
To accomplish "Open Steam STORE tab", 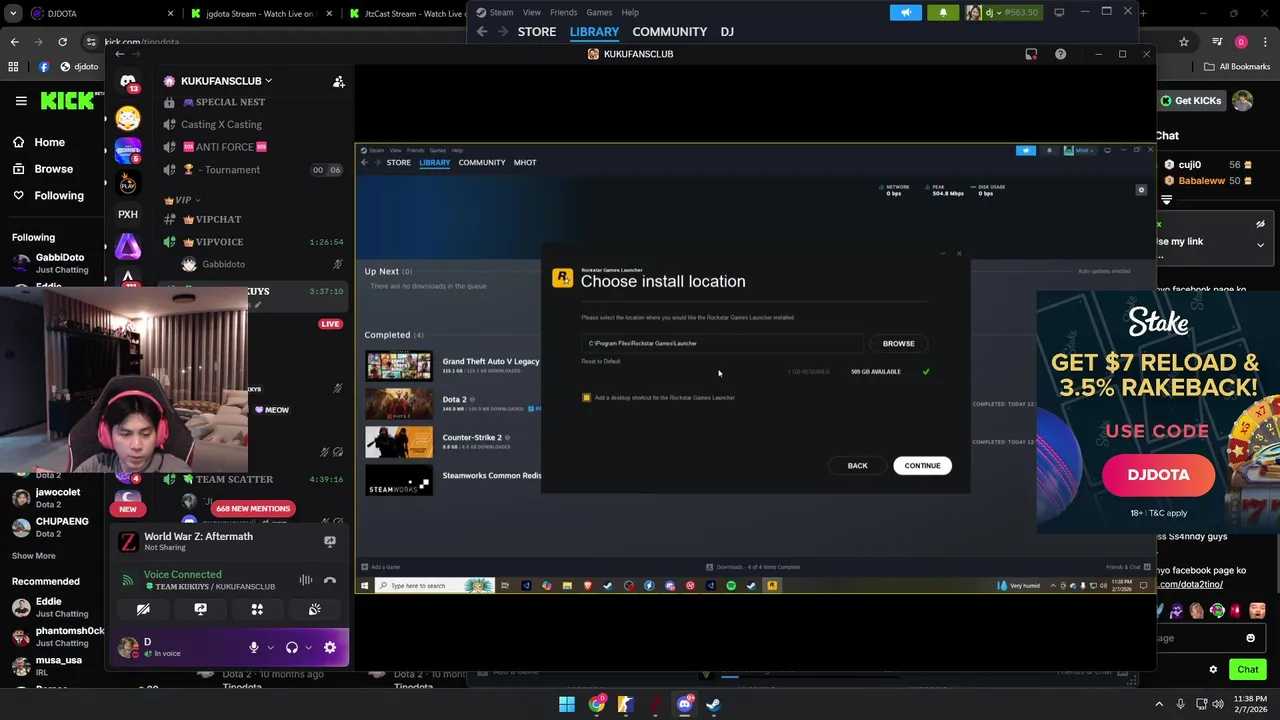I will (537, 32).
